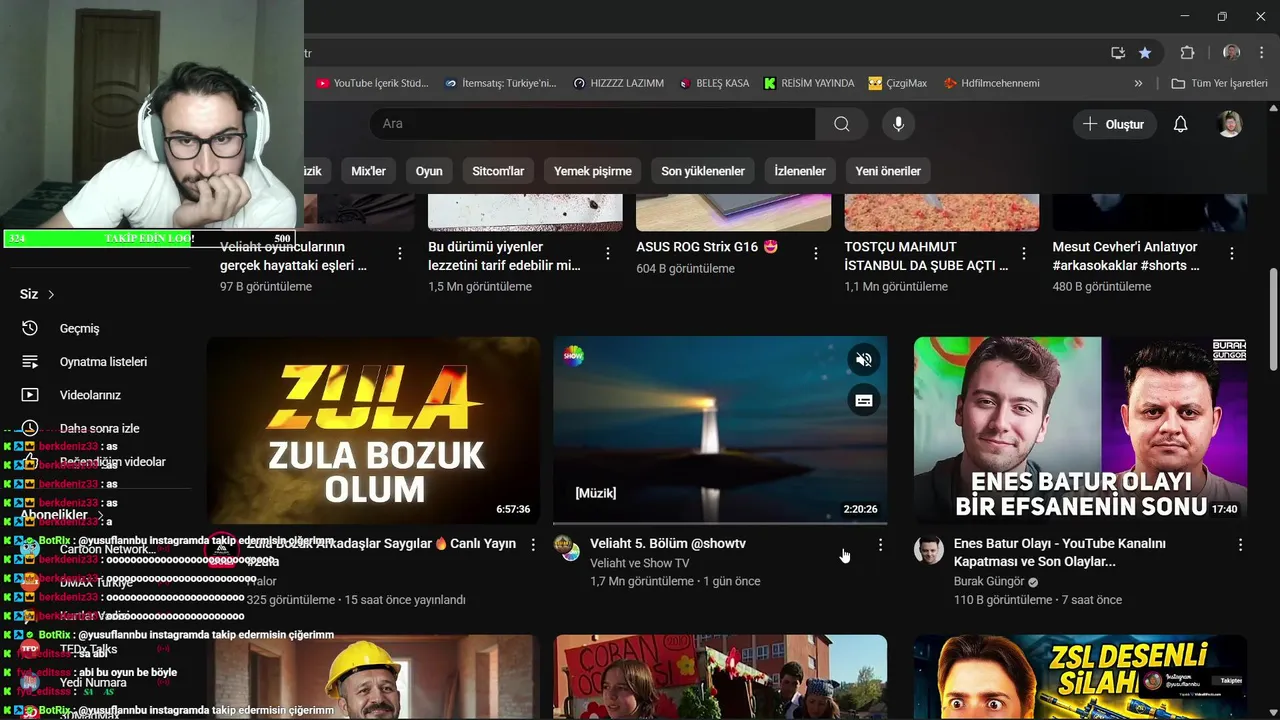1280x720 pixels.
Task: Select the Son yüklenenler filter chip
Action: click(703, 171)
